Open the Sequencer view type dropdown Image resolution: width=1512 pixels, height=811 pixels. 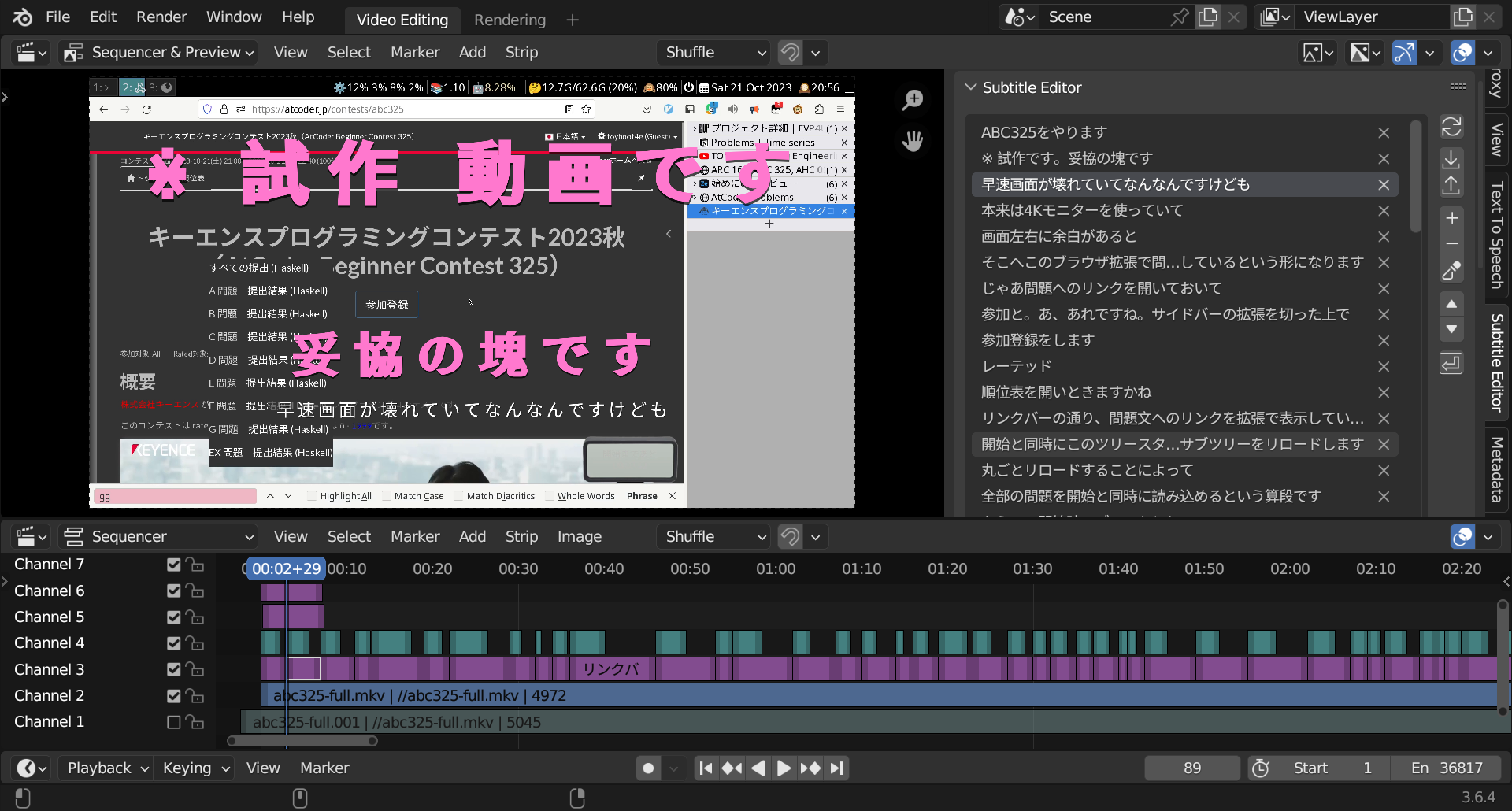coord(160,537)
